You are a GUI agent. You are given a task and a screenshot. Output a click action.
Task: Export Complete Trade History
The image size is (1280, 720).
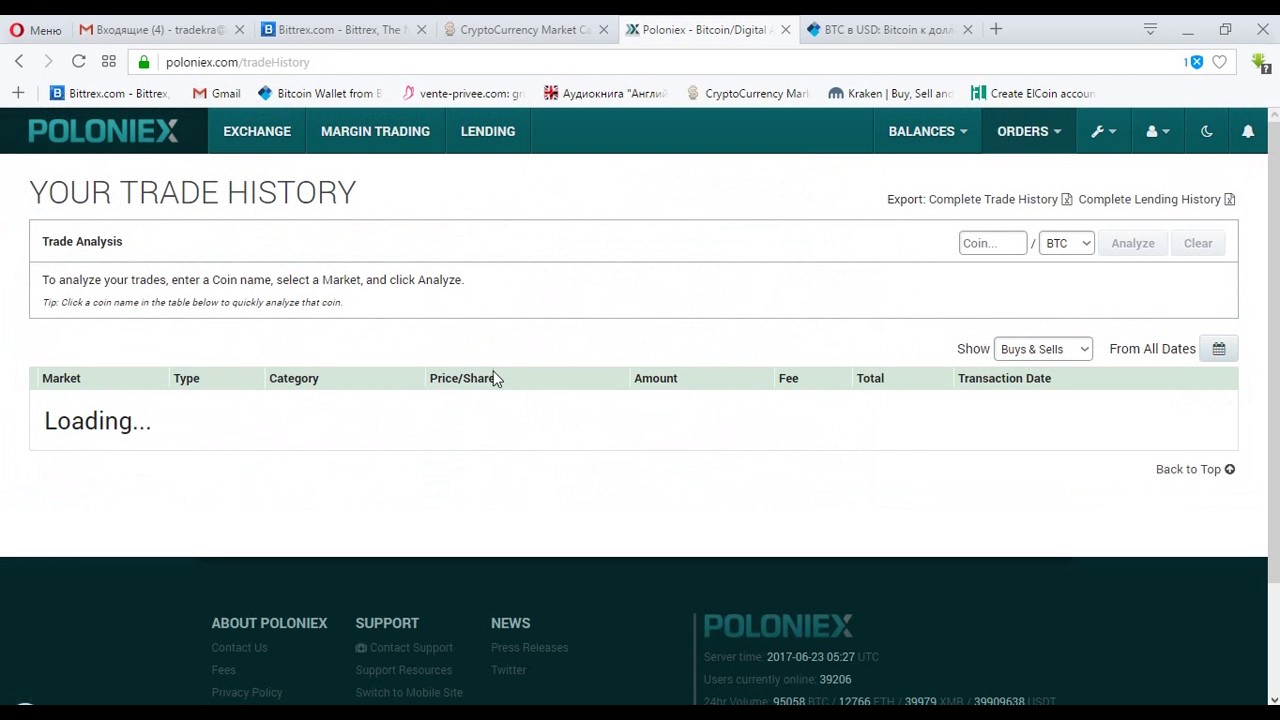tap(993, 199)
